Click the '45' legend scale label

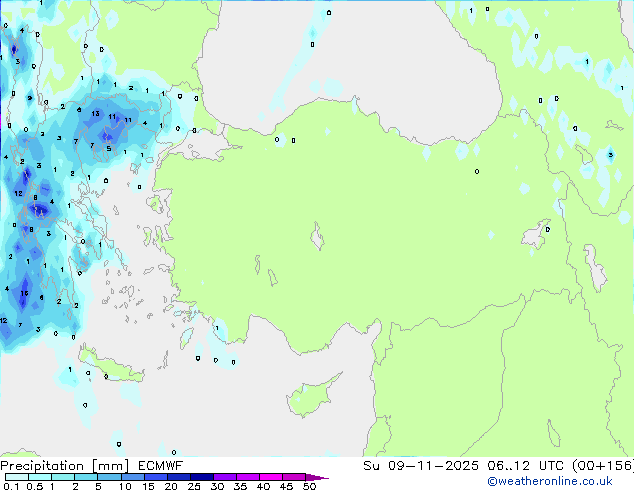286,486
